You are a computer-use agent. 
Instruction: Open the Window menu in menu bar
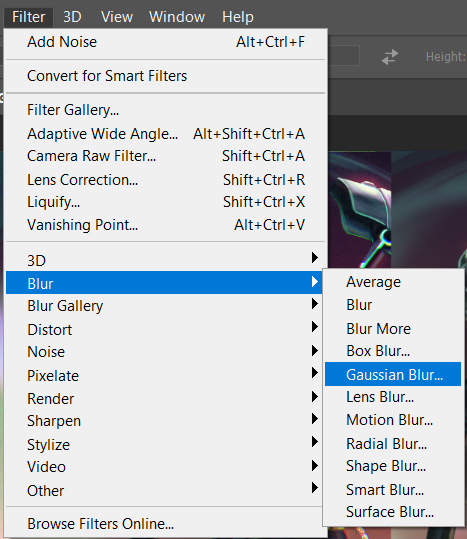point(177,17)
